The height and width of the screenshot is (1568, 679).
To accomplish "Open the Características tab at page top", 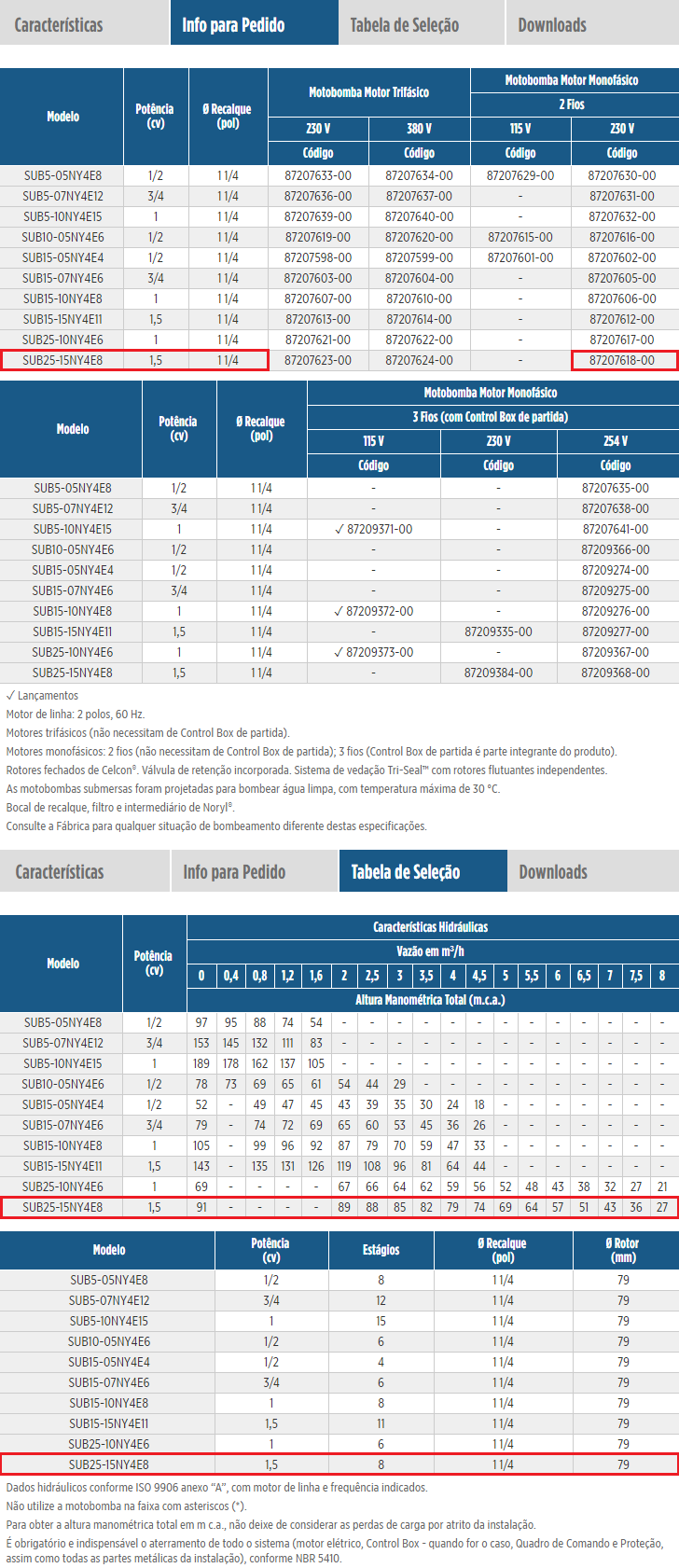I will coord(59,25).
